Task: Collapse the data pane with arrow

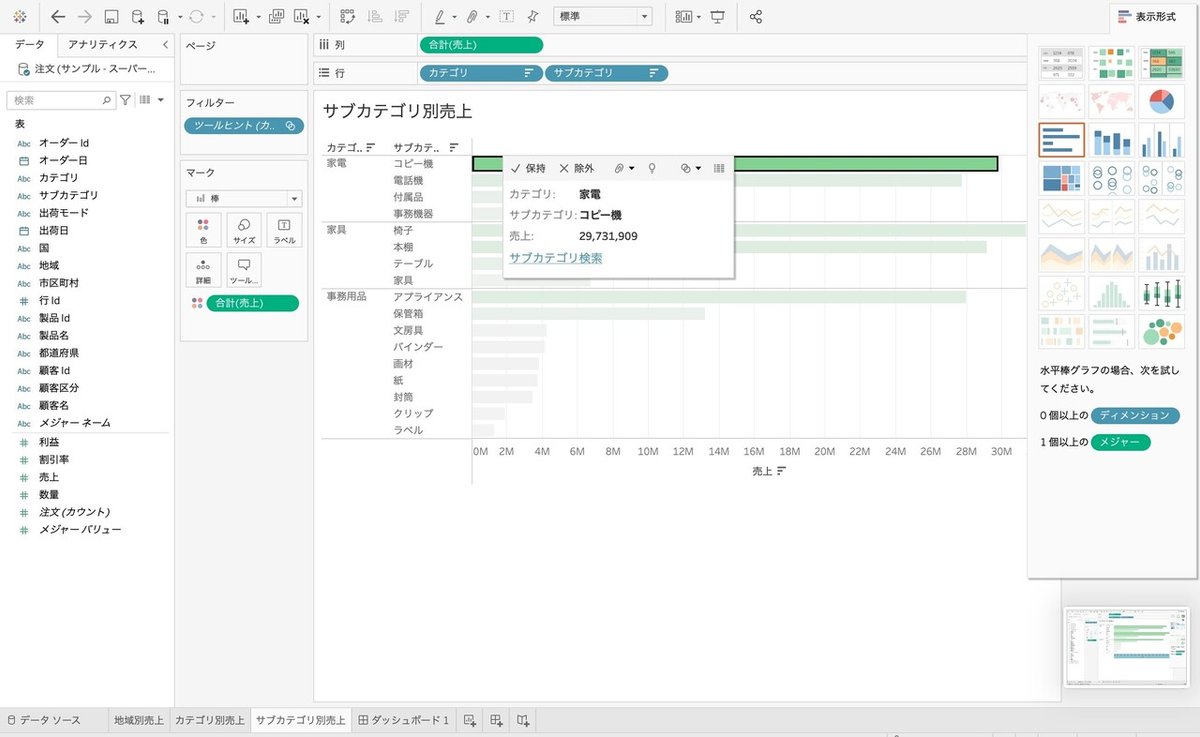Action: coord(164,45)
